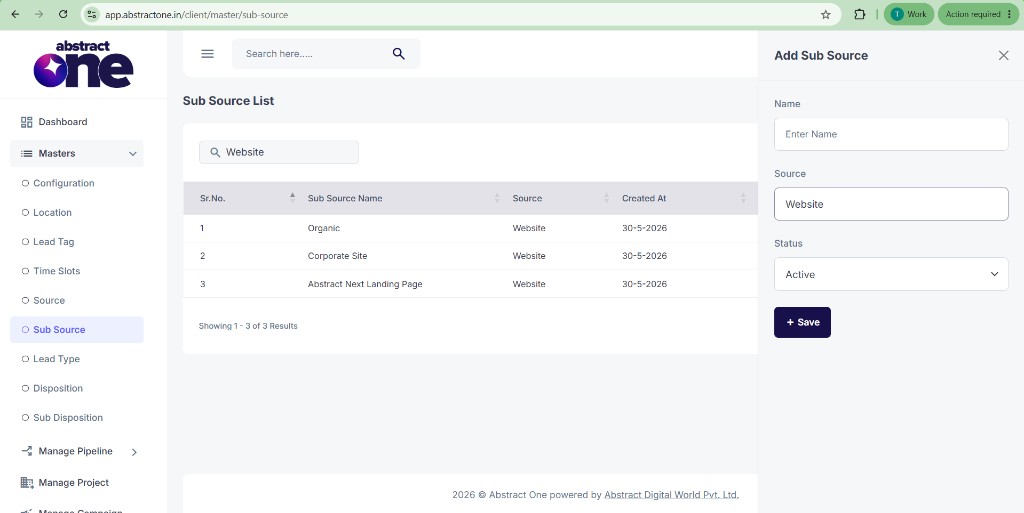Click the browser back arrow
This screenshot has height=513, width=1024.
click(15, 14)
